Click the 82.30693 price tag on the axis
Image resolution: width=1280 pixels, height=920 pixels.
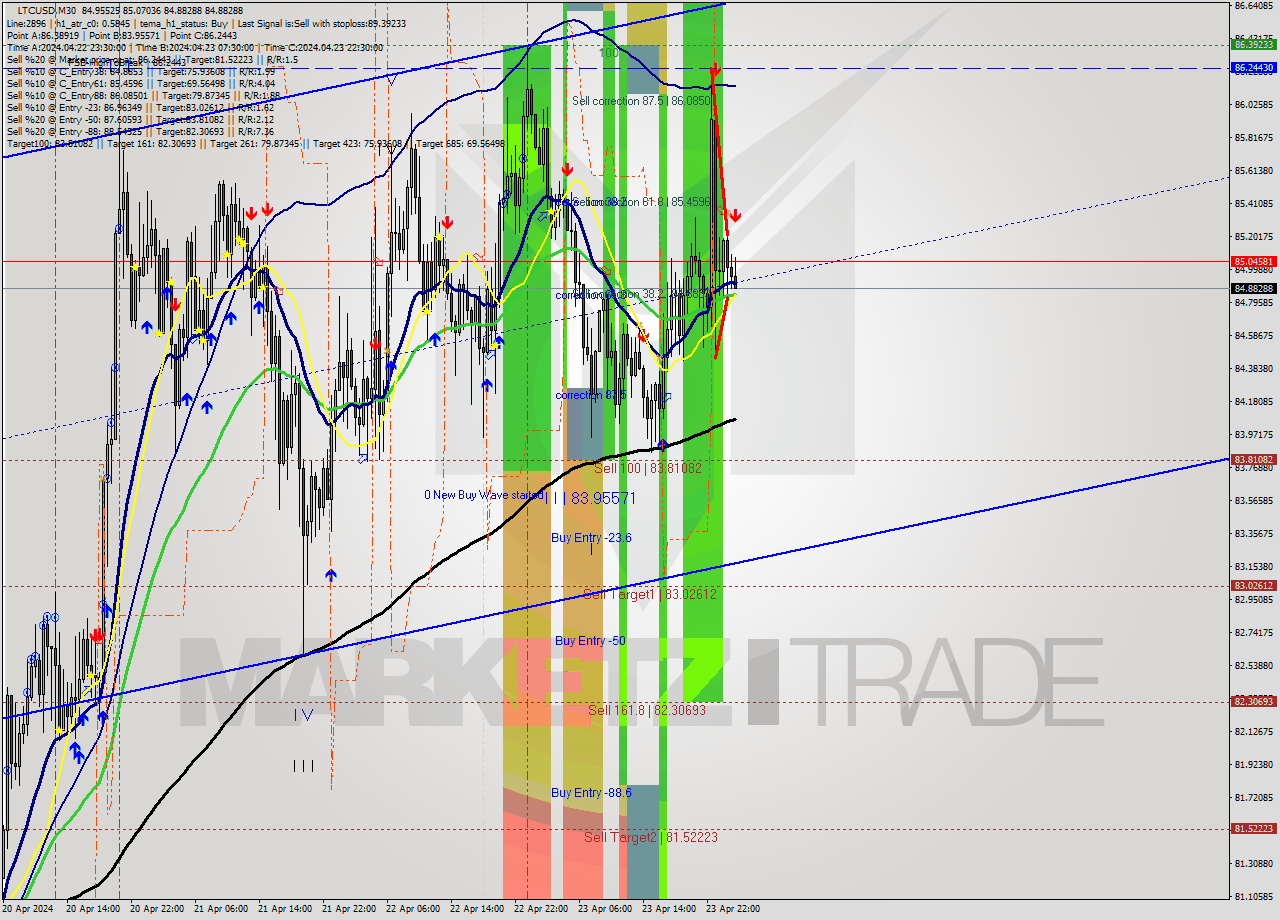click(1254, 701)
